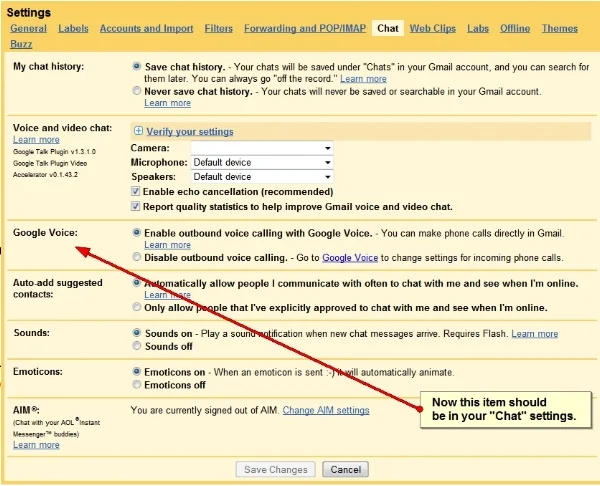The height and width of the screenshot is (486, 600).
Task: Open Change AIM settings link
Action: [x=326, y=410]
